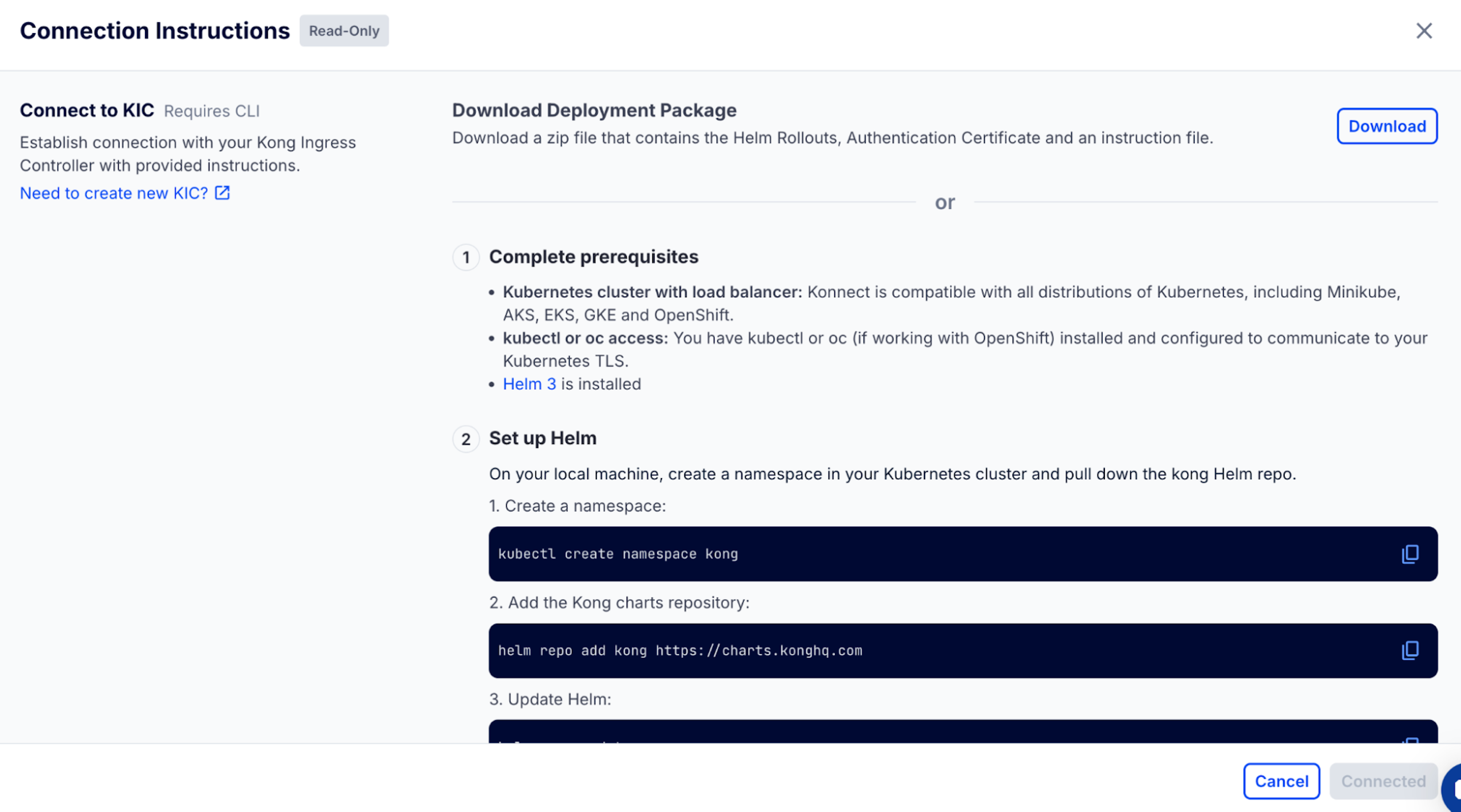Copy the kubectl create namespace command
1461x812 pixels.
tap(1410, 554)
